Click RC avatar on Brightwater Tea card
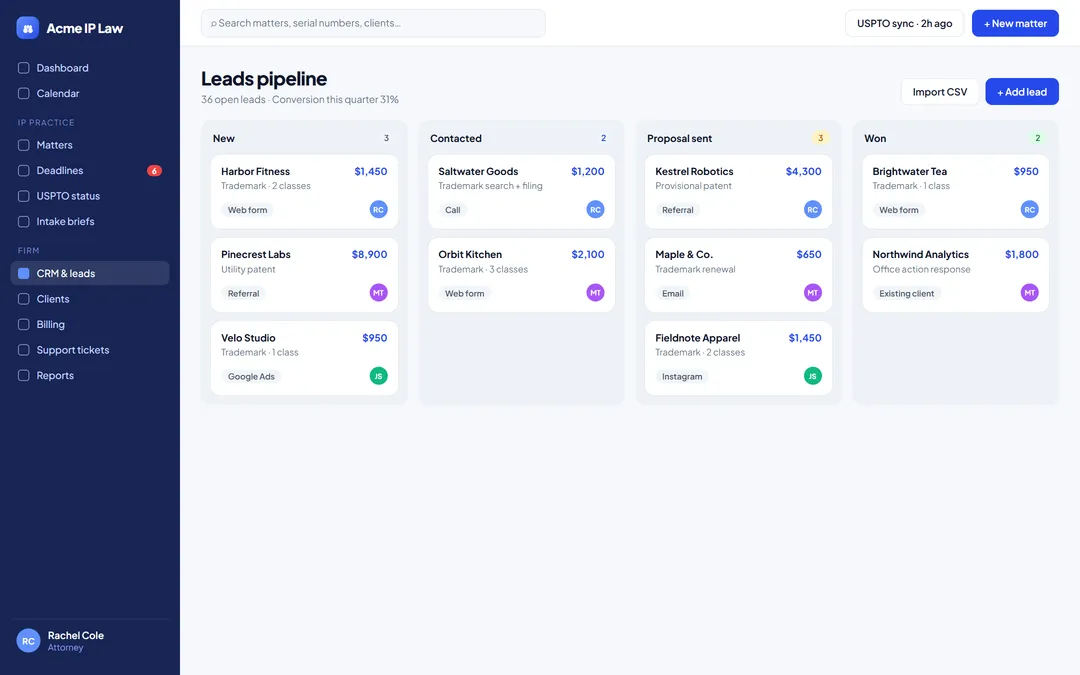Screen dimensions: 1080x675 (x=1030, y=209)
